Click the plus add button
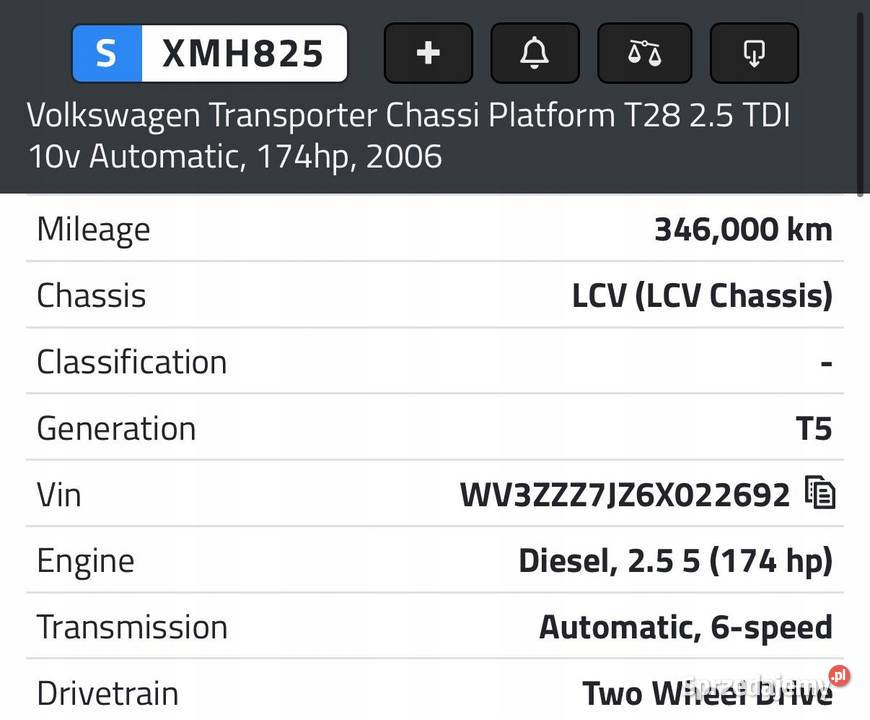Screen dimensions: 870x720 click(x=428, y=53)
